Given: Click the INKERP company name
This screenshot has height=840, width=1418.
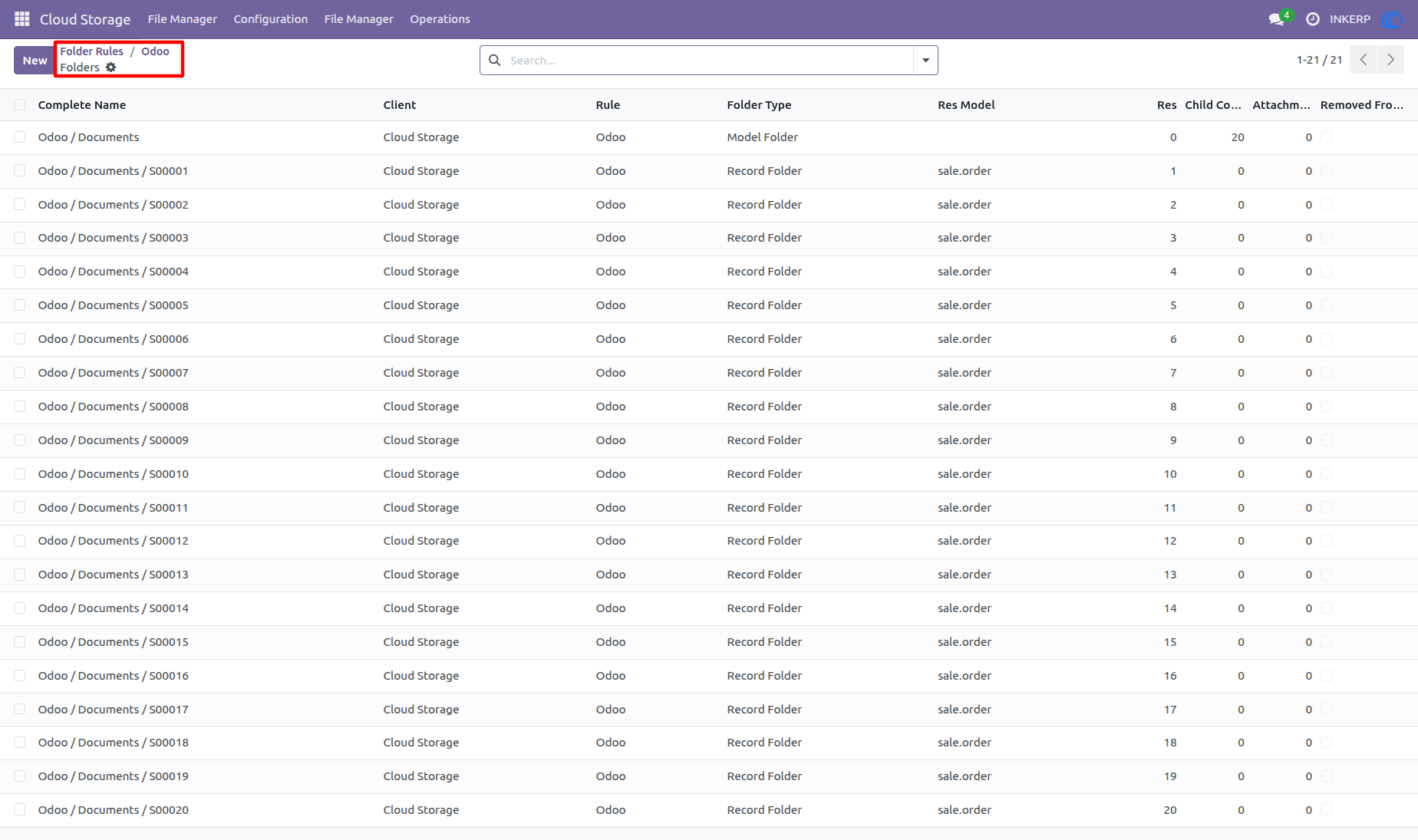Looking at the screenshot, I should [x=1350, y=18].
